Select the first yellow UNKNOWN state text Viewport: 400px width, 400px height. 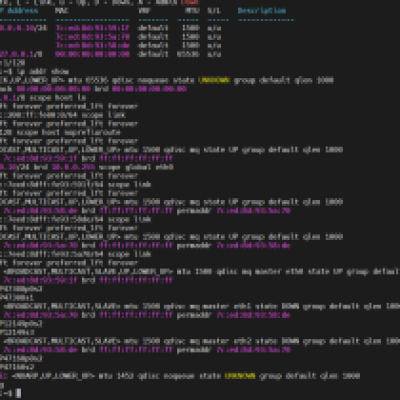click(214, 80)
